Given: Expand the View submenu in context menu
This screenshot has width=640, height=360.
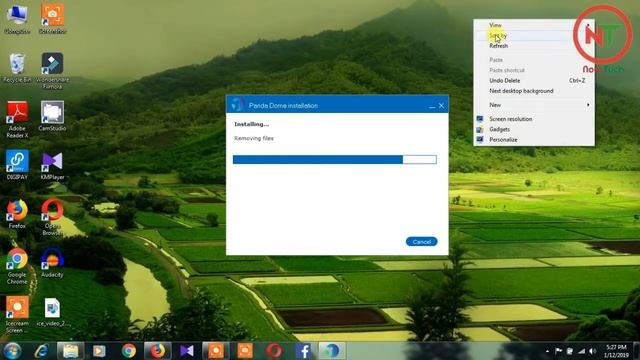Looking at the screenshot, I should (534, 25).
